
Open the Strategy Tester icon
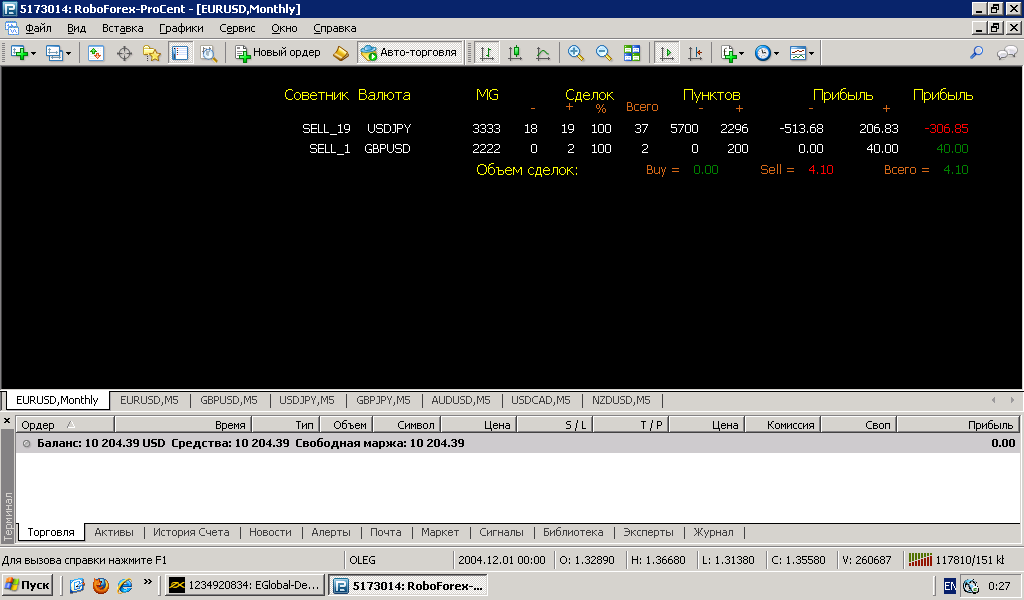208,53
